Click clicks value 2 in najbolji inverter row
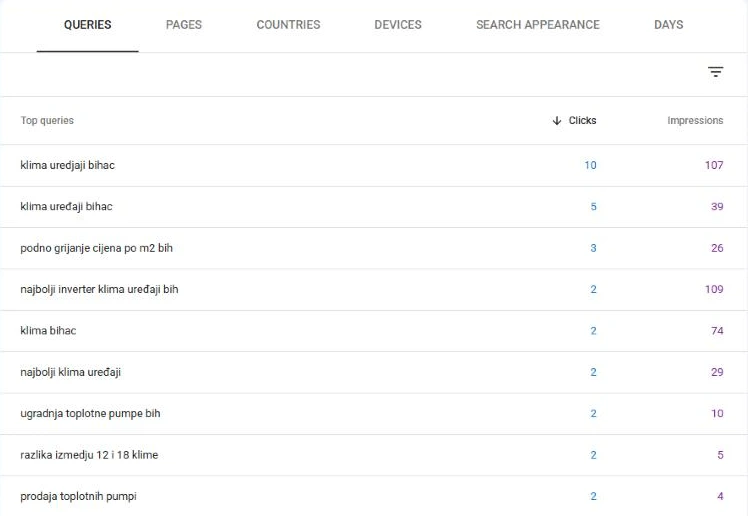 (593, 289)
